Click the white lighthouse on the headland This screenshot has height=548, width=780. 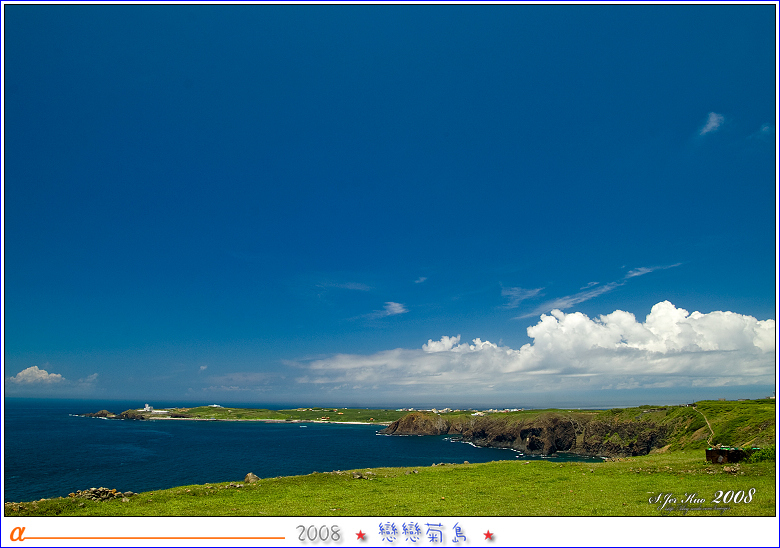click(148, 407)
